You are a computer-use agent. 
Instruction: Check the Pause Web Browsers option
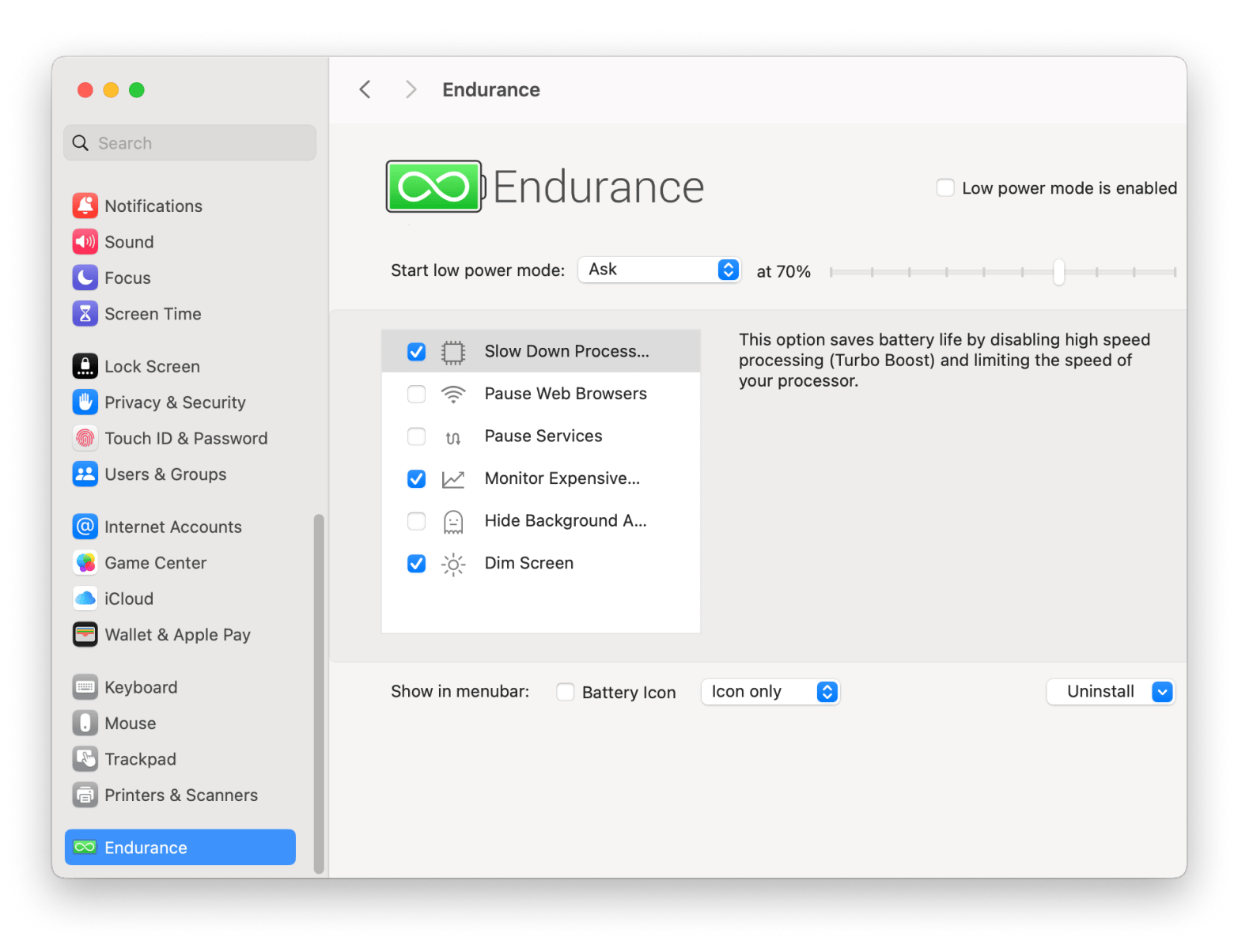pos(416,394)
